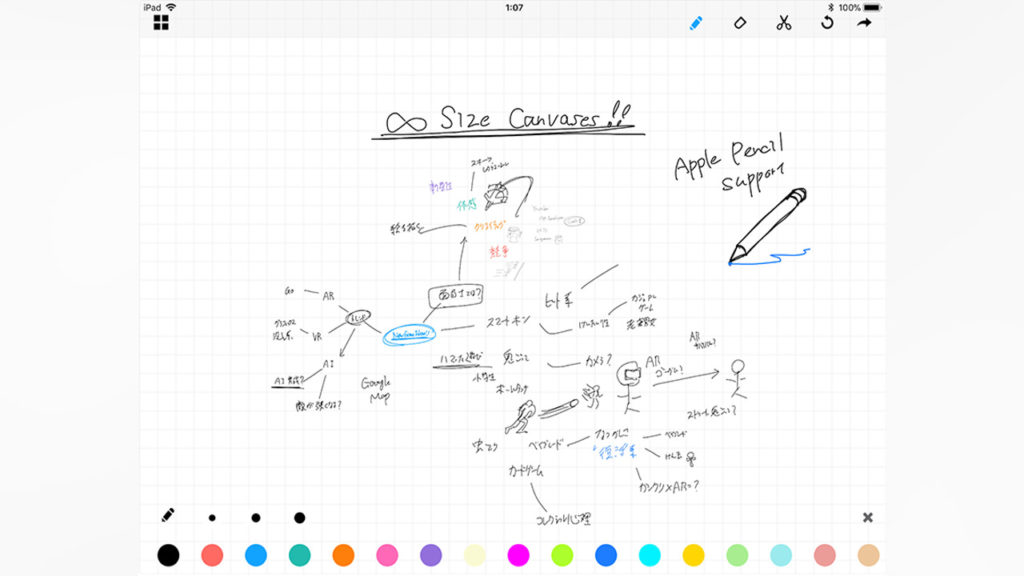This screenshot has height=576, width=1024.
Task: Select the eraser tool
Action: coord(740,24)
